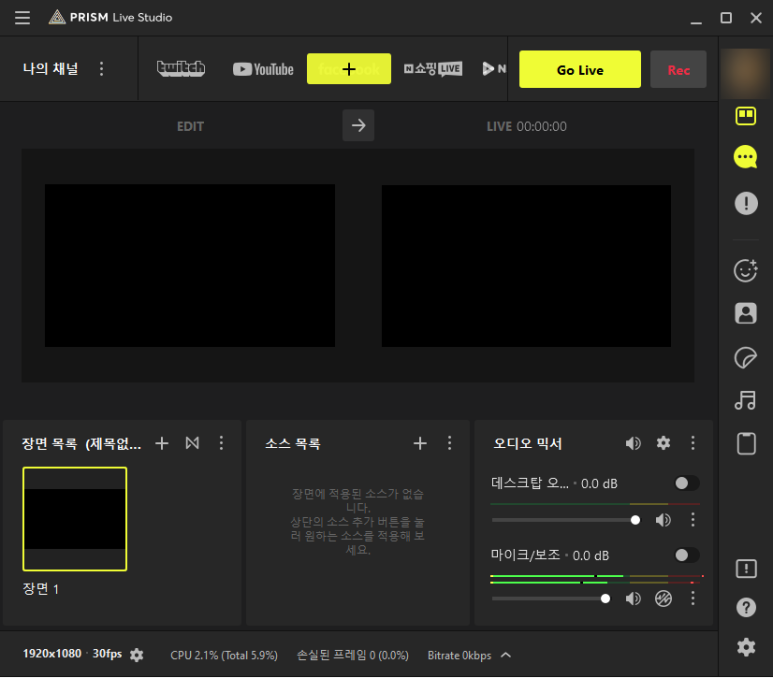Open the help question mark icon
The height and width of the screenshot is (678, 773).
coord(746,607)
